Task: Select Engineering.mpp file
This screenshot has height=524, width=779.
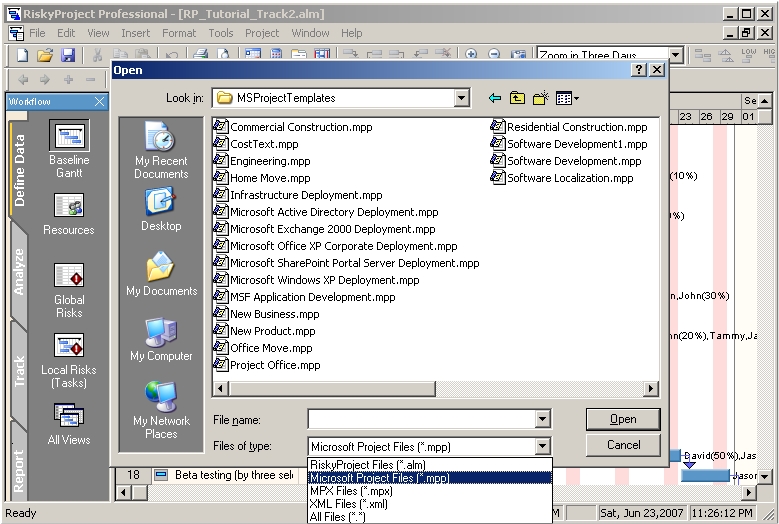Action: [262, 161]
